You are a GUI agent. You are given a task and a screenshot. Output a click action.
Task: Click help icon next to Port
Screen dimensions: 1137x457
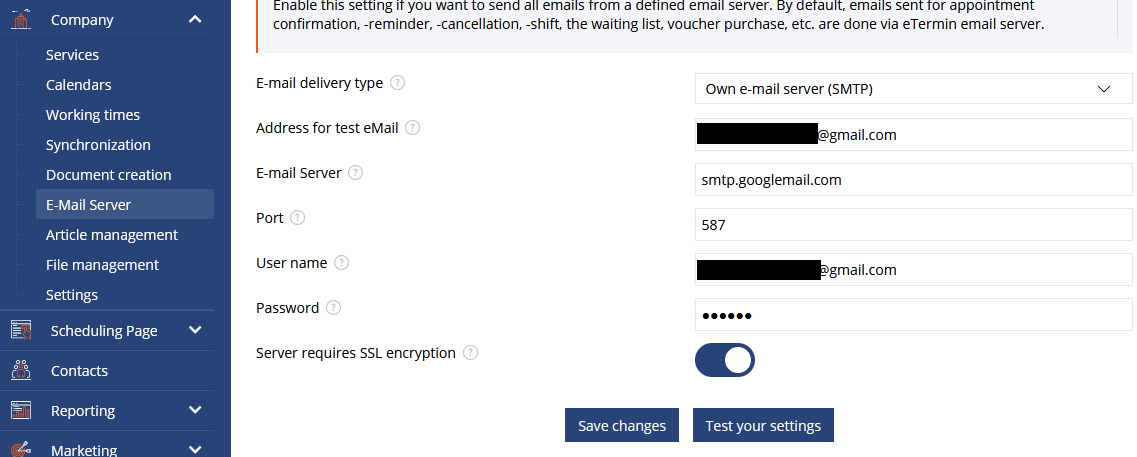point(297,218)
